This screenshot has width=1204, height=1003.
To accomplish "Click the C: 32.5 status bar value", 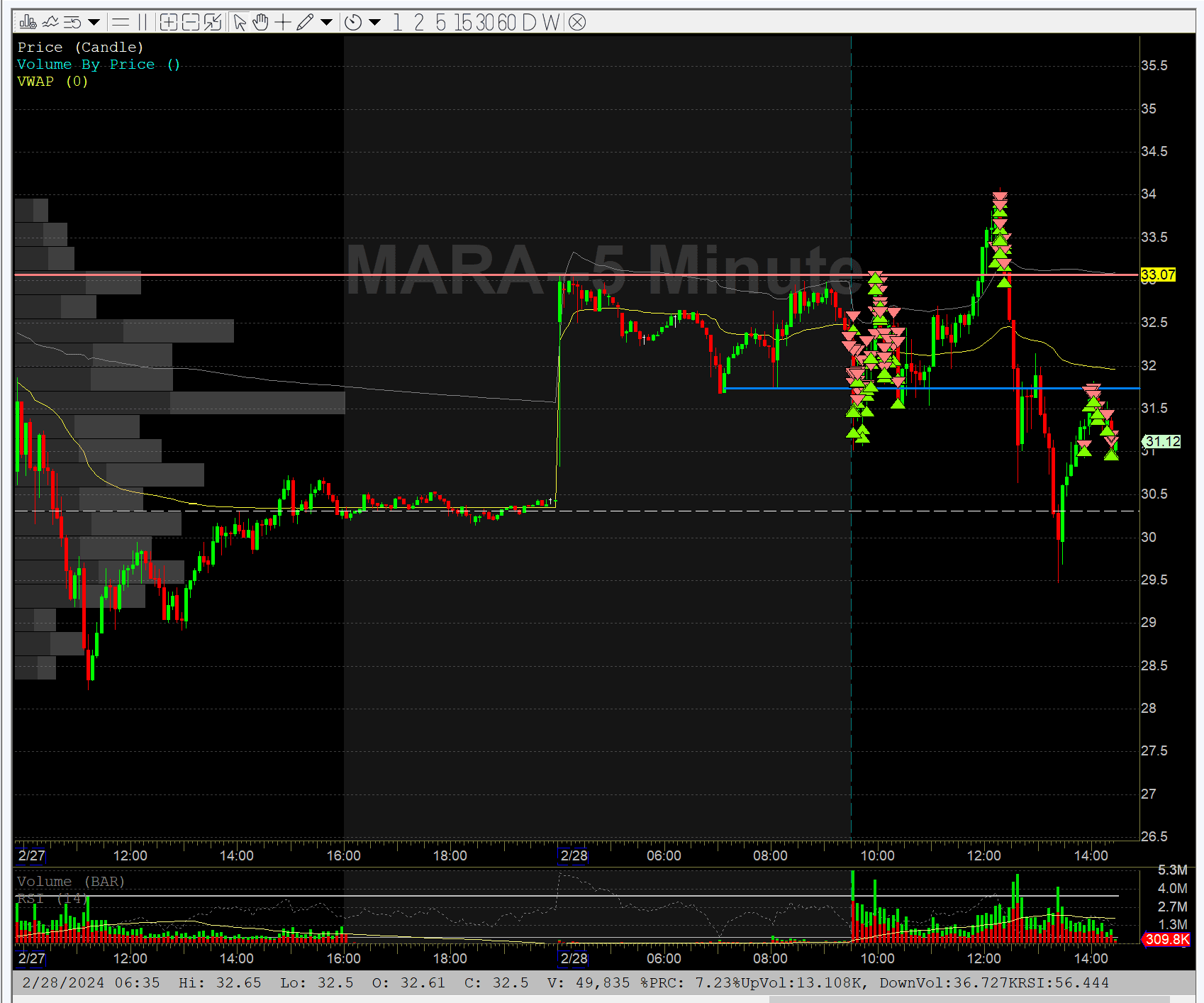I will coord(496,983).
